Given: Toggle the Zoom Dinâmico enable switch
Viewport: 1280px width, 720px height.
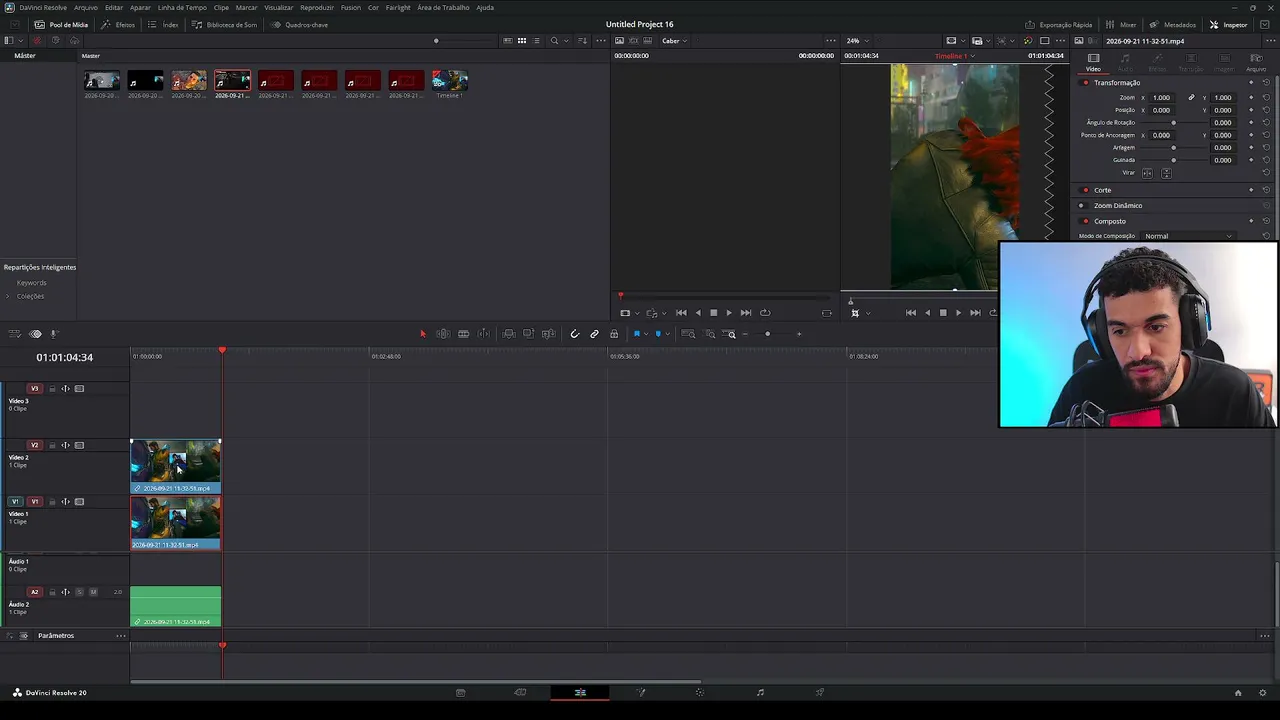Looking at the screenshot, I should (x=1081, y=205).
